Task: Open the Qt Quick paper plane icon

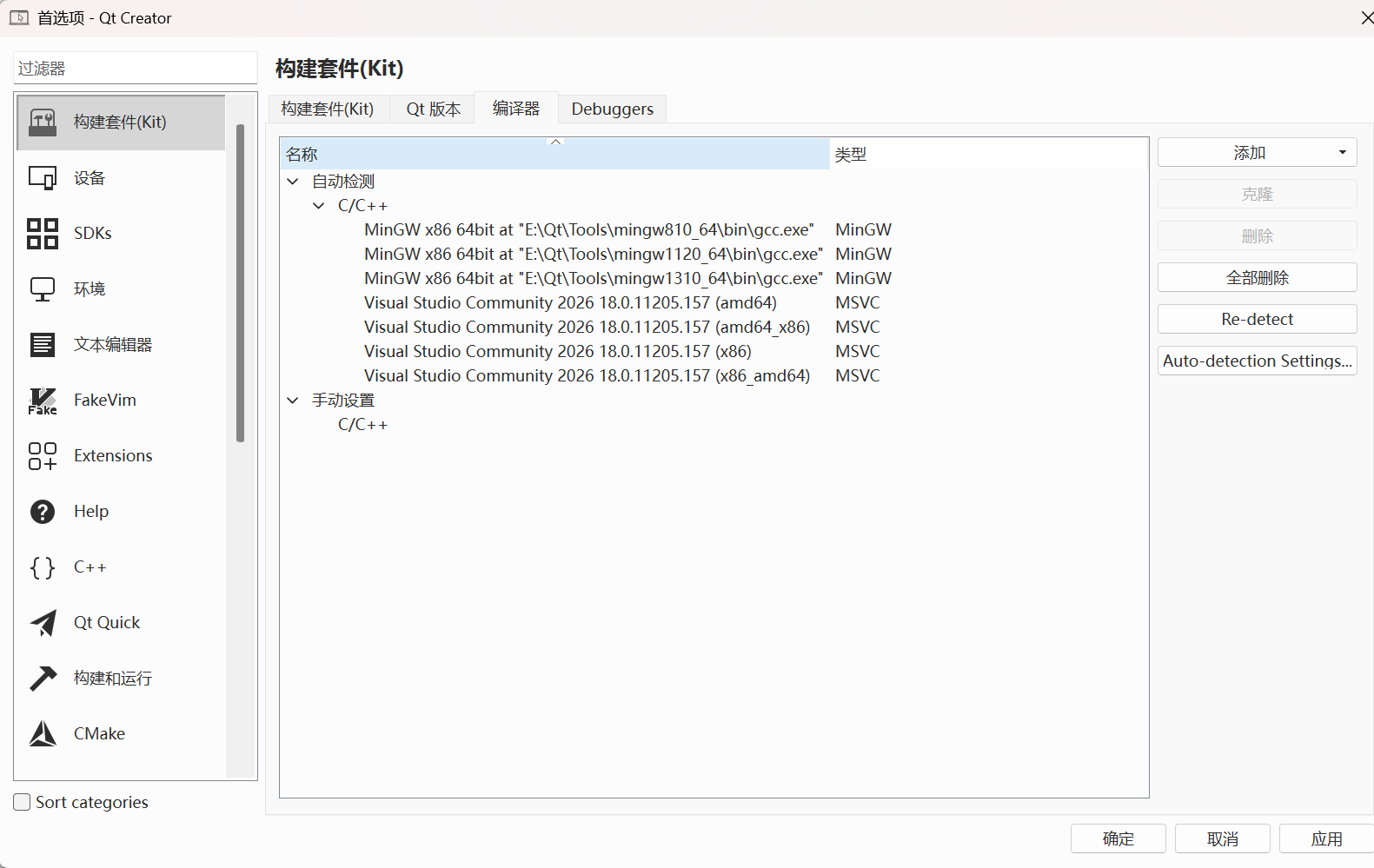Action: click(x=43, y=623)
